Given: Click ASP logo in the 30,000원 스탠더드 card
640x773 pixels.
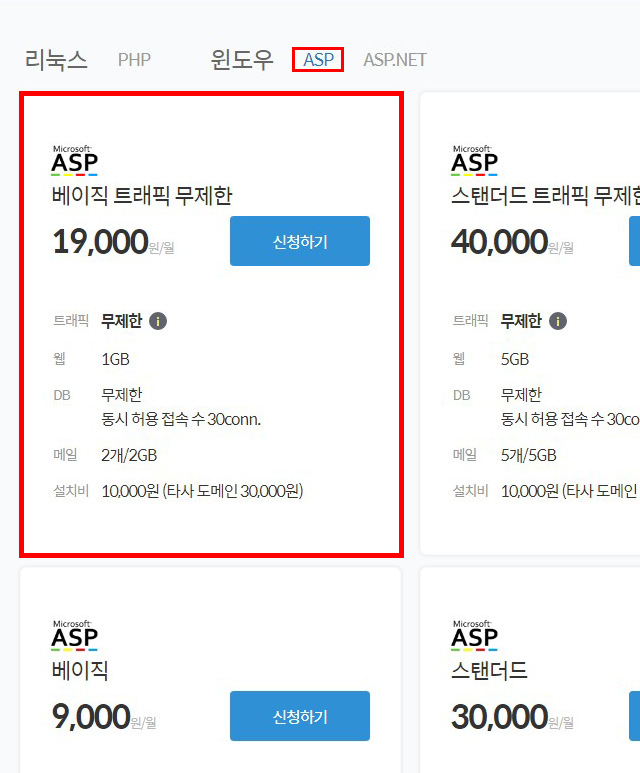Looking at the screenshot, I should (474, 635).
